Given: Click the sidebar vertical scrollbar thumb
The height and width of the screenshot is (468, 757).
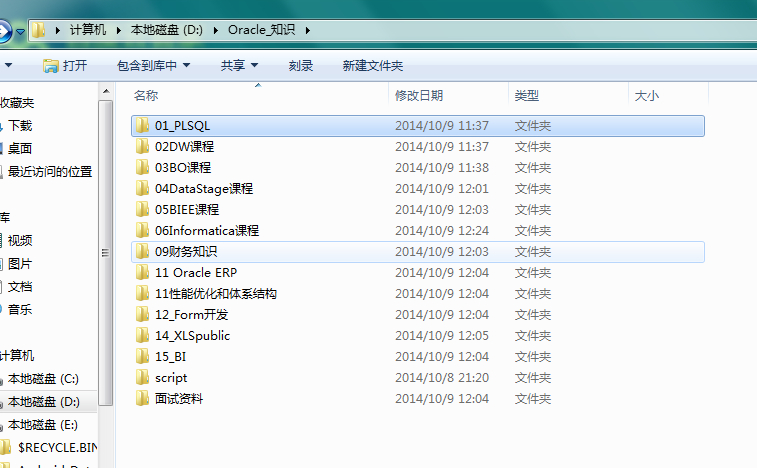Looking at the screenshot, I should [x=106, y=253].
